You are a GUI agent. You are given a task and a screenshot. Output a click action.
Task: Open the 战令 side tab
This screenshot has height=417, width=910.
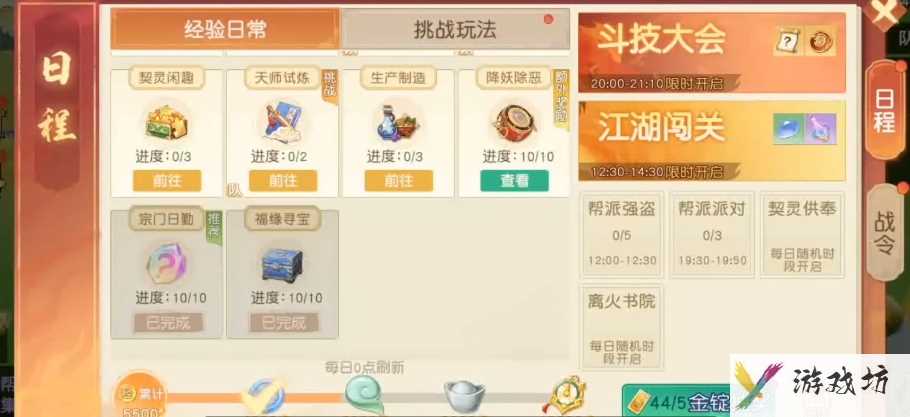[885, 232]
